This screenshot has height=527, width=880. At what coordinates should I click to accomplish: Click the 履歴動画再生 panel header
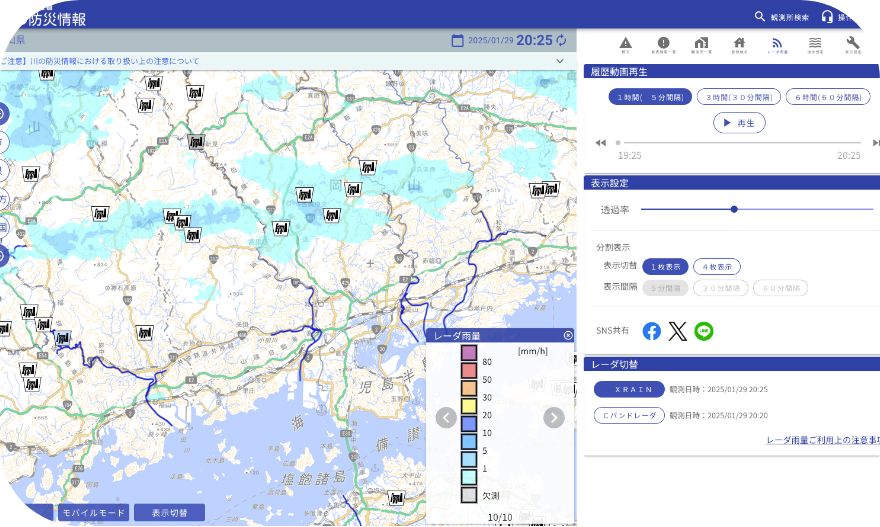(x=731, y=71)
